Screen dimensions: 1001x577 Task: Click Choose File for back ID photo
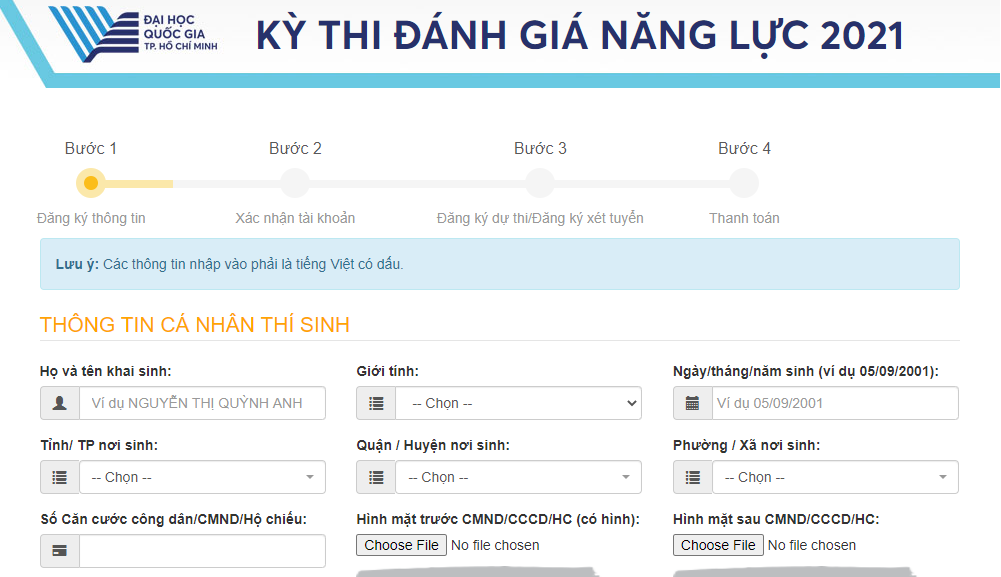click(x=718, y=545)
